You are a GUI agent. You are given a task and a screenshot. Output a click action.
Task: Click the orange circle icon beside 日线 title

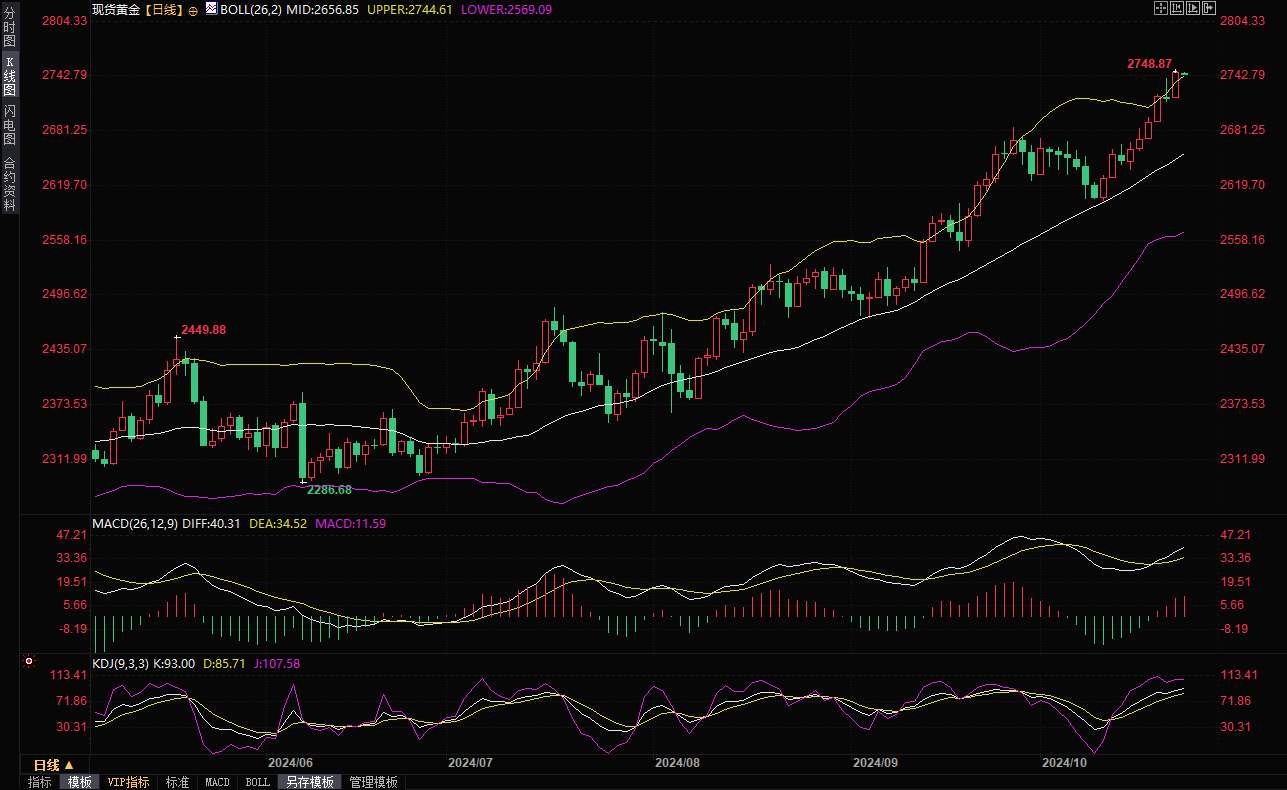[x=193, y=10]
